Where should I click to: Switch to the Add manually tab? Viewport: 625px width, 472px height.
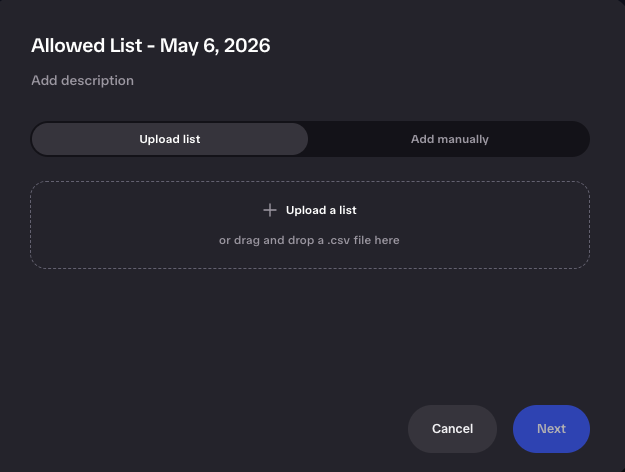coord(450,139)
